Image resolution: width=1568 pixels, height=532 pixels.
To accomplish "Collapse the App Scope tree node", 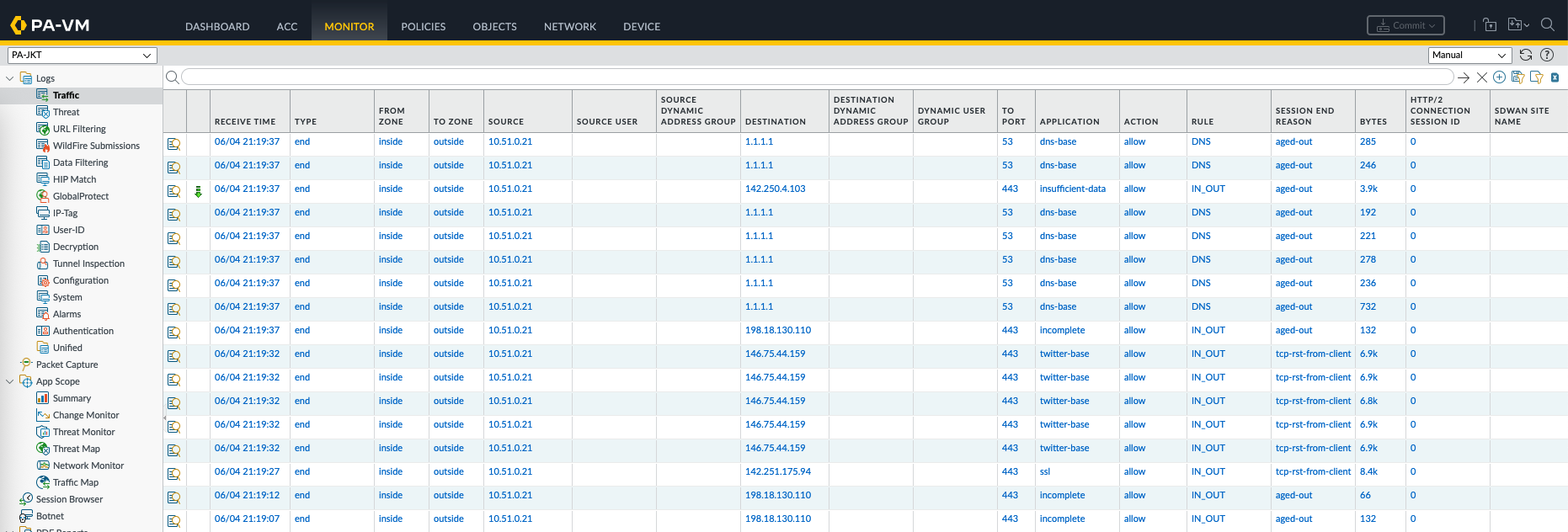I will (x=10, y=381).
